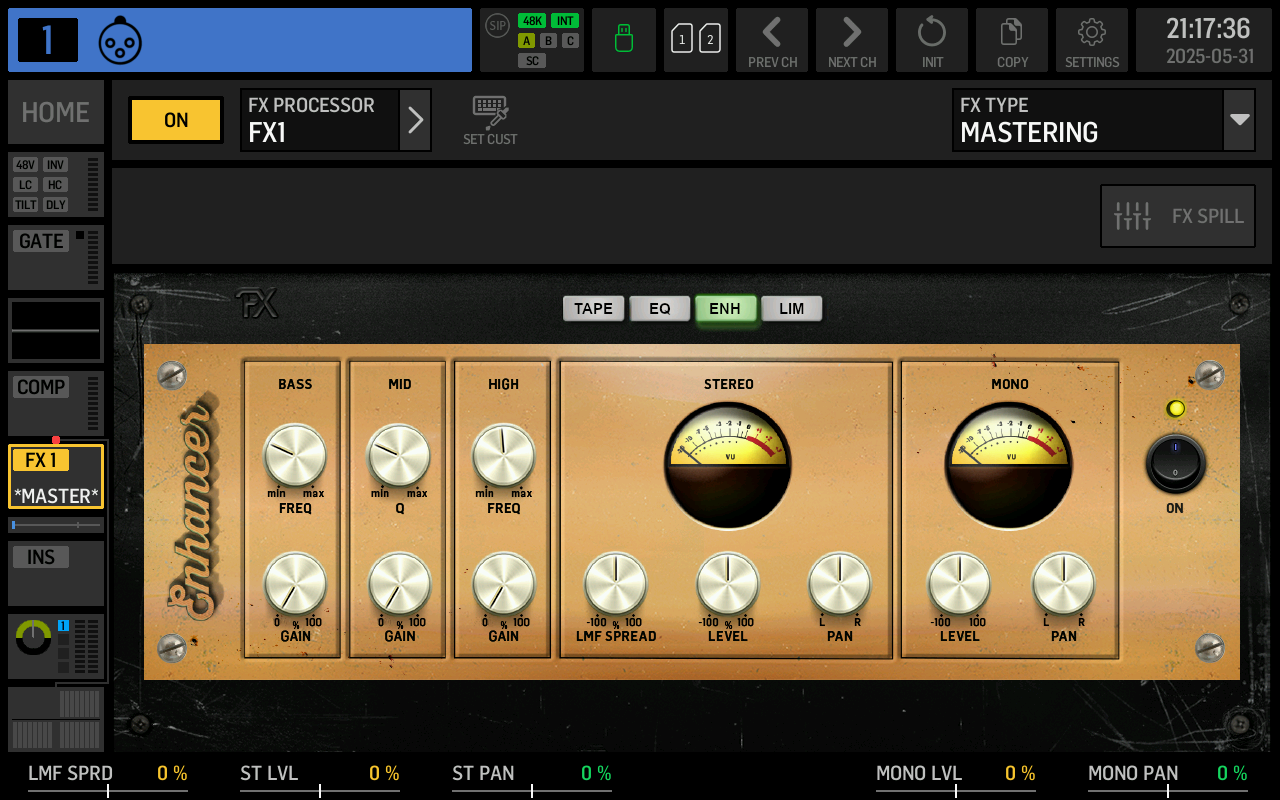Click the INIT reset icon
The height and width of the screenshot is (800, 1280).
click(932, 40)
